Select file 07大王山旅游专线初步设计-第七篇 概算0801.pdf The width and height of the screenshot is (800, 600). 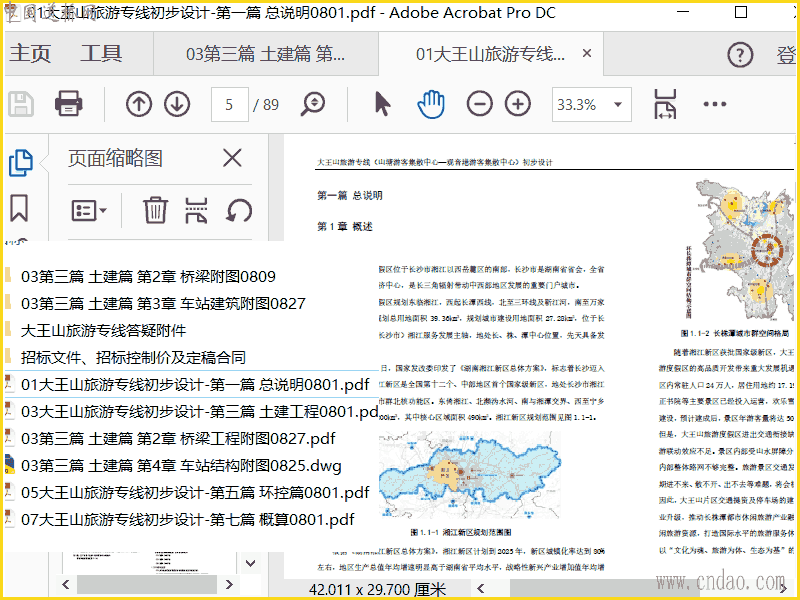(187, 520)
